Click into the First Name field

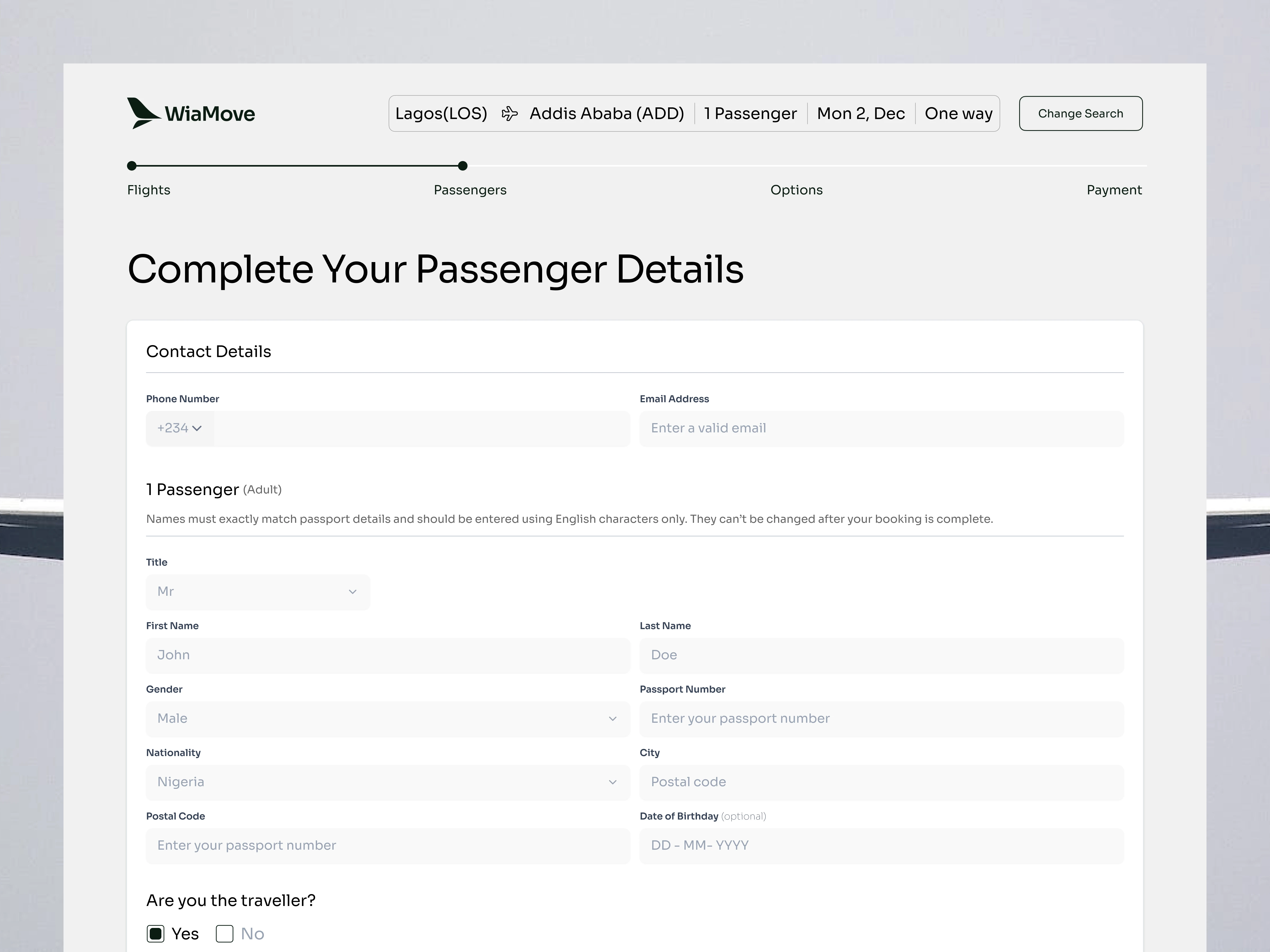[x=388, y=655]
